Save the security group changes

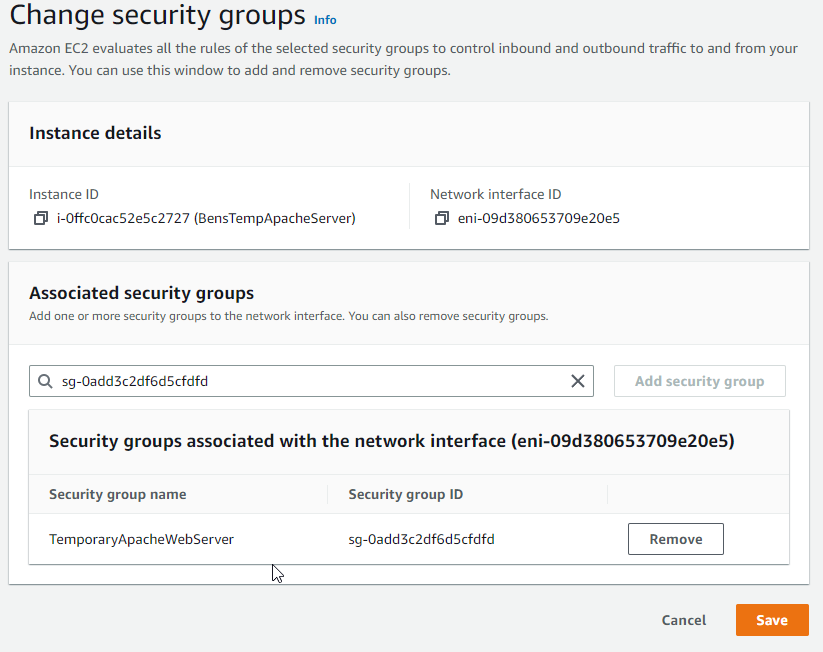click(x=772, y=620)
